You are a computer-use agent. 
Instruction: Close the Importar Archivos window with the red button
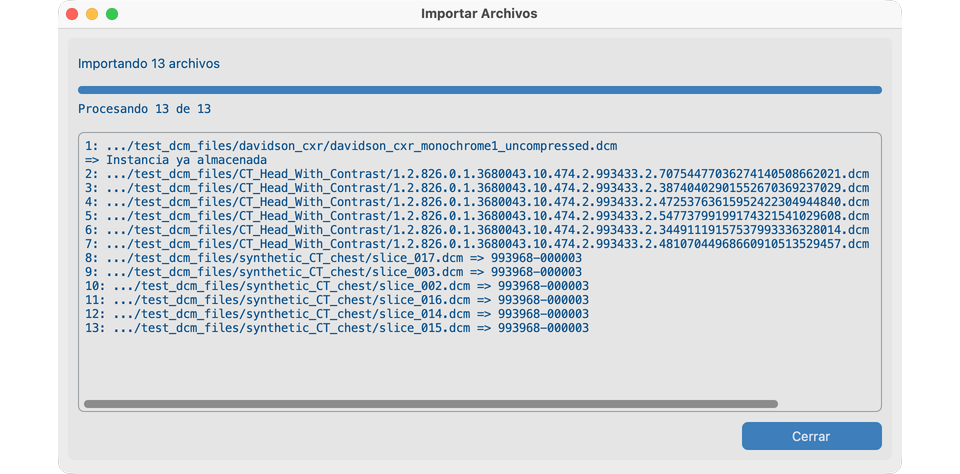point(72,14)
